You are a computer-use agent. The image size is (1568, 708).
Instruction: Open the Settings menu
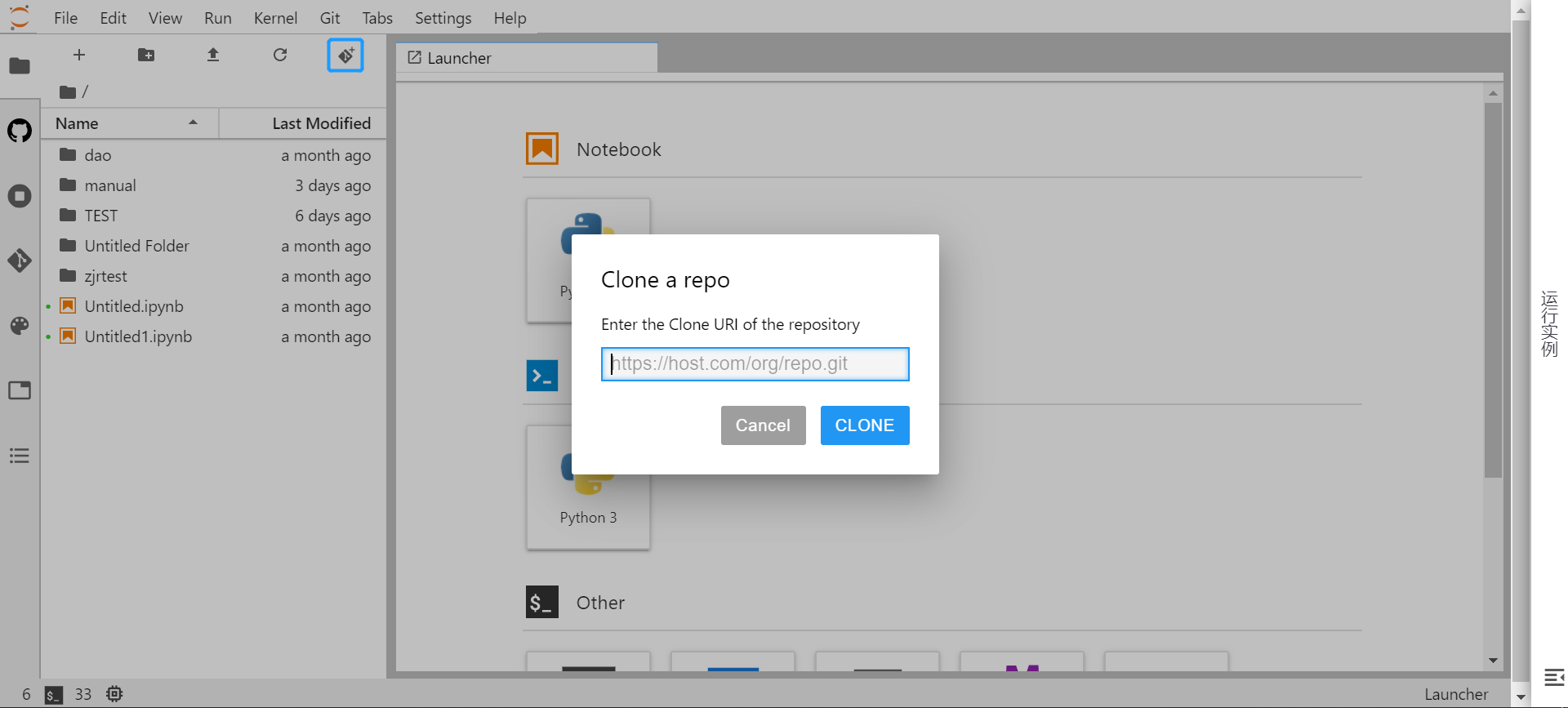pyautogui.click(x=443, y=18)
